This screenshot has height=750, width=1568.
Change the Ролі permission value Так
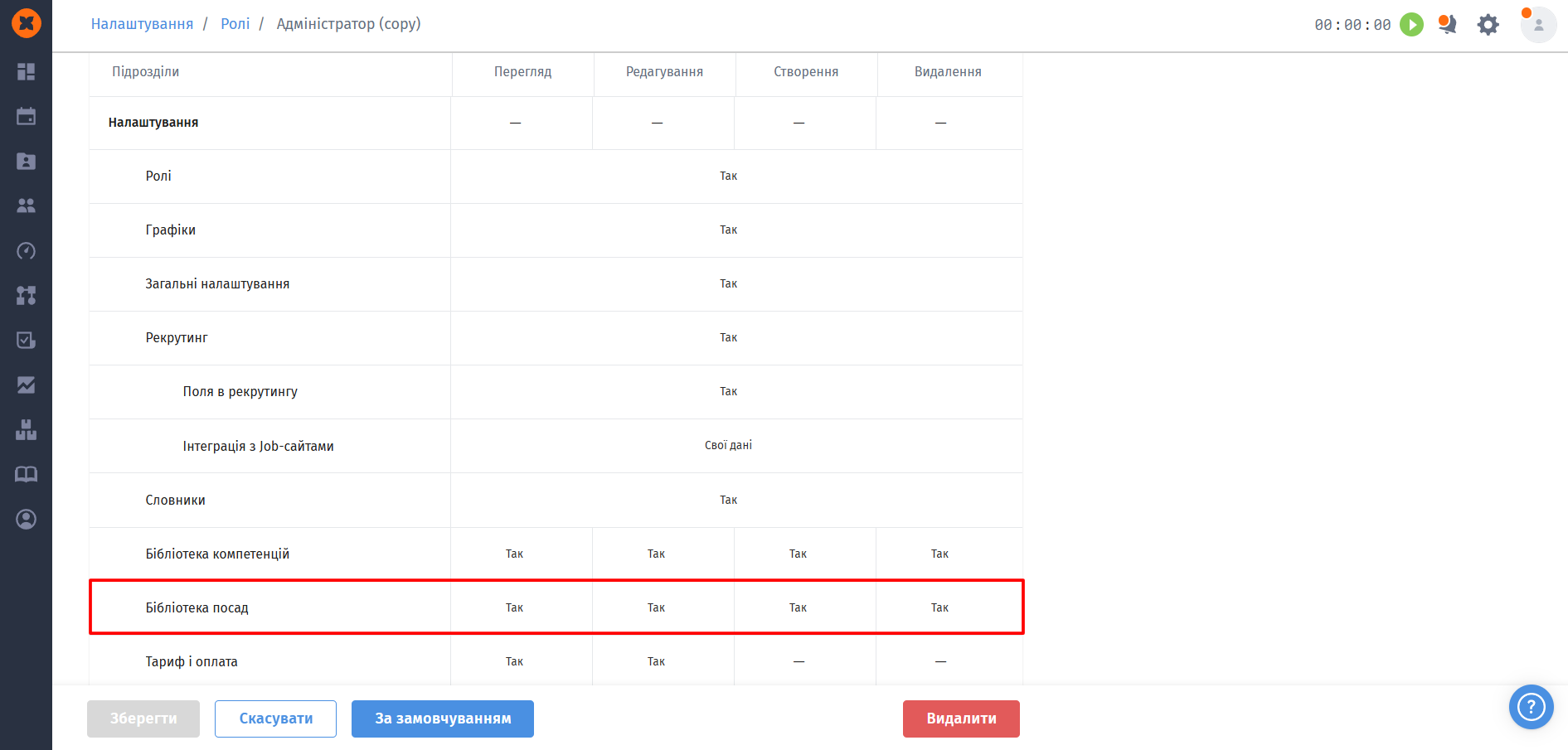click(728, 176)
